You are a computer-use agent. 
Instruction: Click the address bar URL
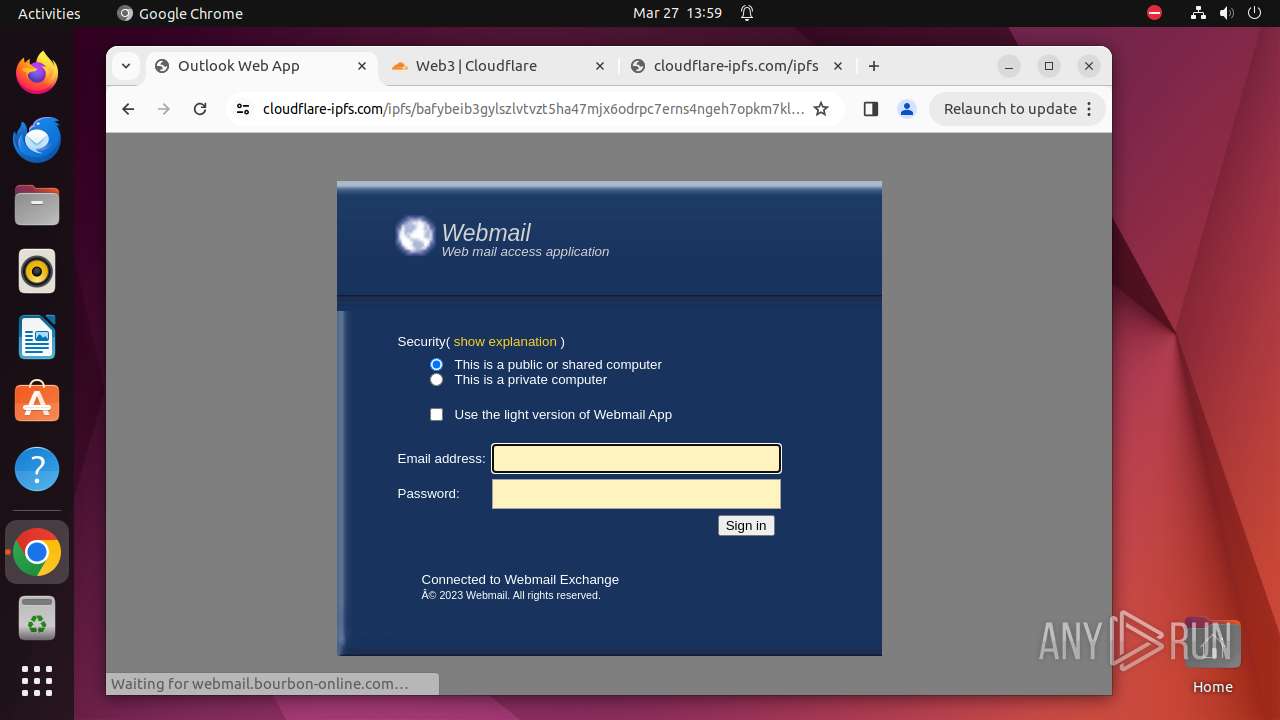(x=533, y=109)
